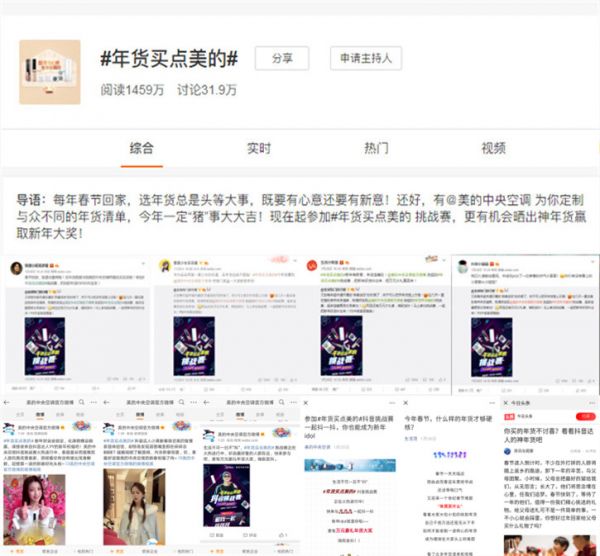Select the 热门 tab
The width and height of the screenshot is (600, 556).
pyautogui.click(x=376, y=148)
